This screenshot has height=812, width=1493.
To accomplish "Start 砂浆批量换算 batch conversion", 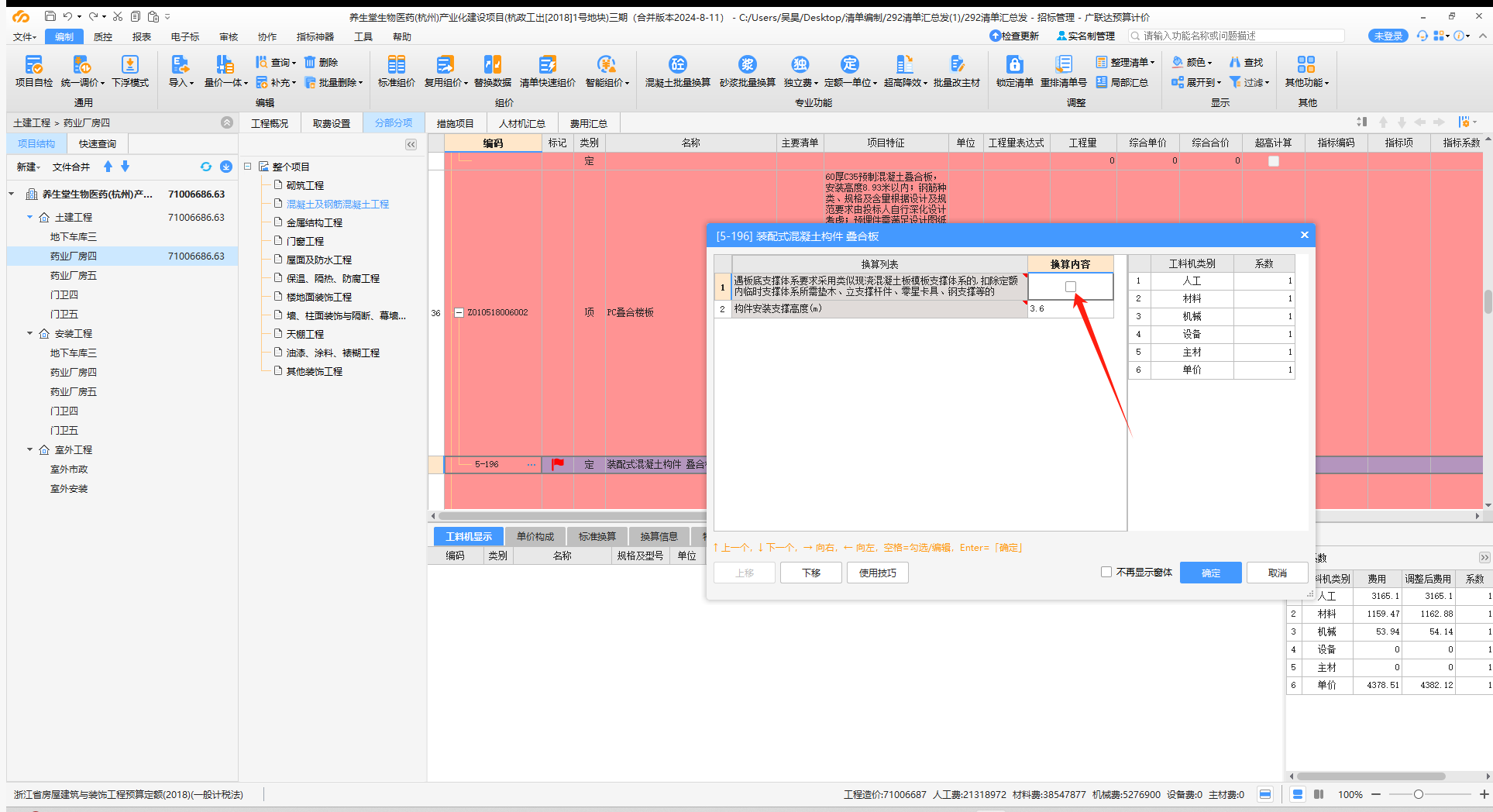I will click(748, 71).
